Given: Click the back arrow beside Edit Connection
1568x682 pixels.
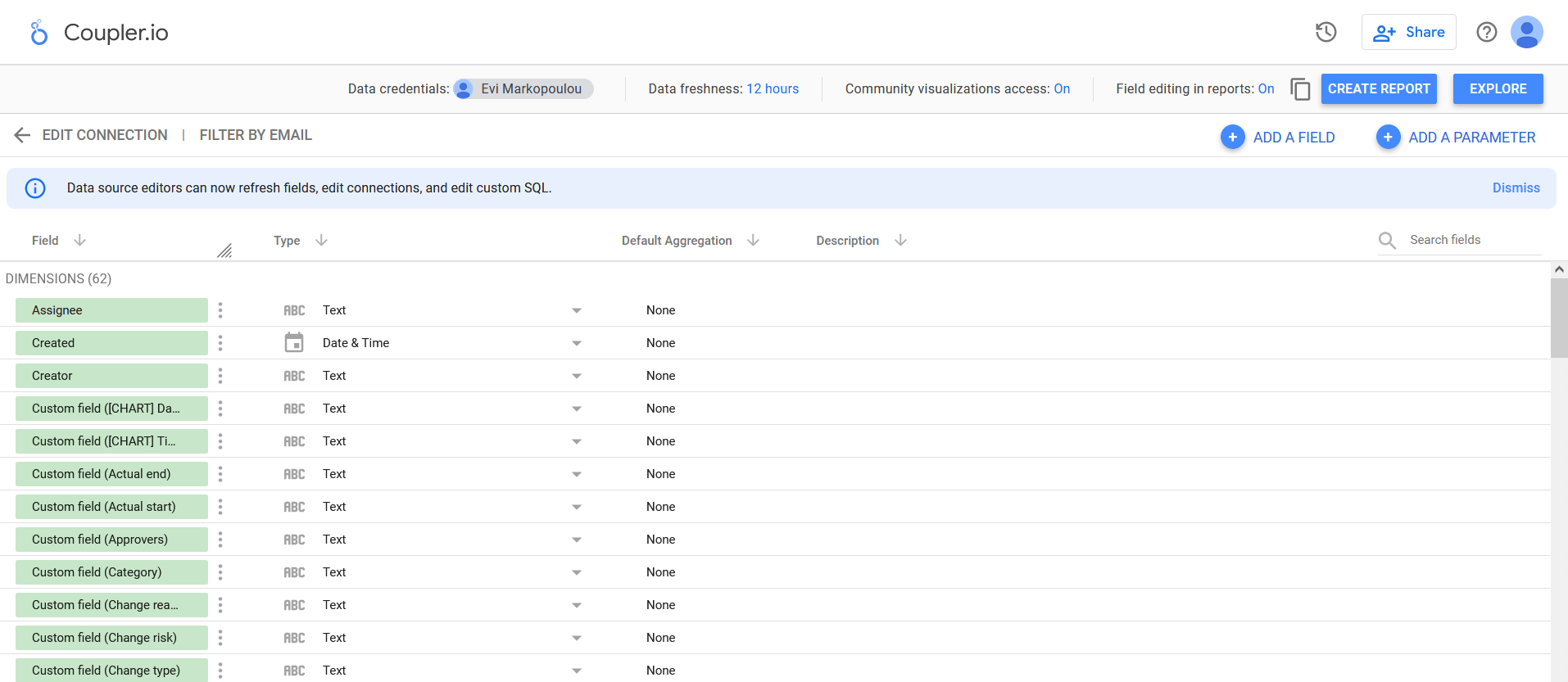Looking at the screenshot, I should 22,135.
